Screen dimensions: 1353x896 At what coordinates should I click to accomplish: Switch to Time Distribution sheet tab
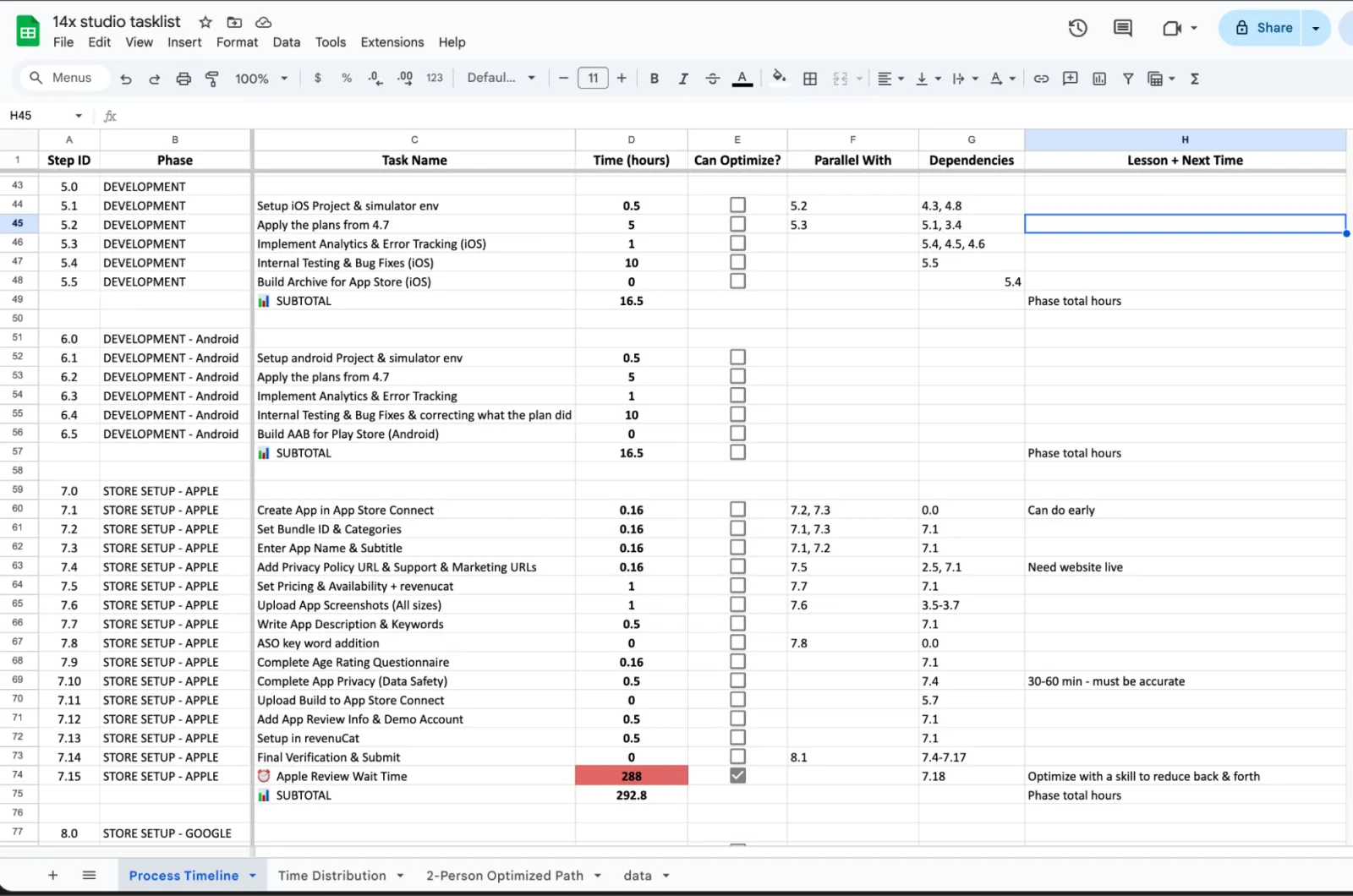coord(332,876)
